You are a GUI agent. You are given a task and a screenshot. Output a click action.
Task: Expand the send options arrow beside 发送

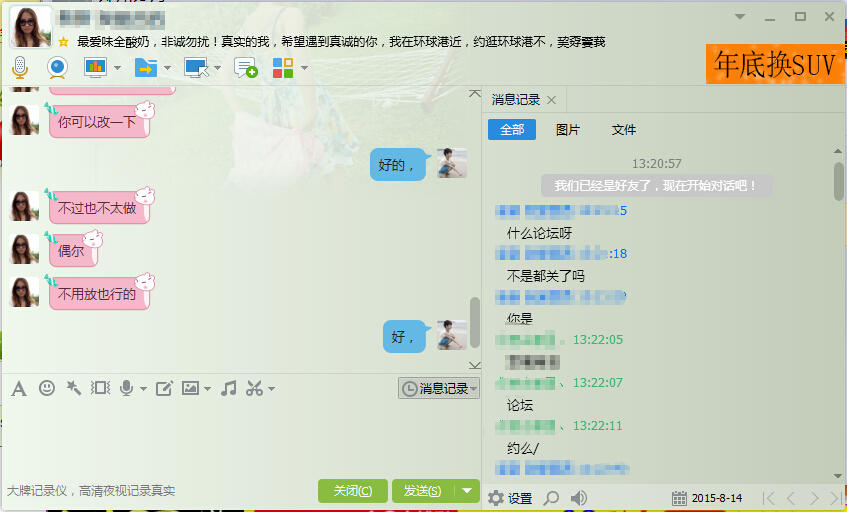coord(467,490)
